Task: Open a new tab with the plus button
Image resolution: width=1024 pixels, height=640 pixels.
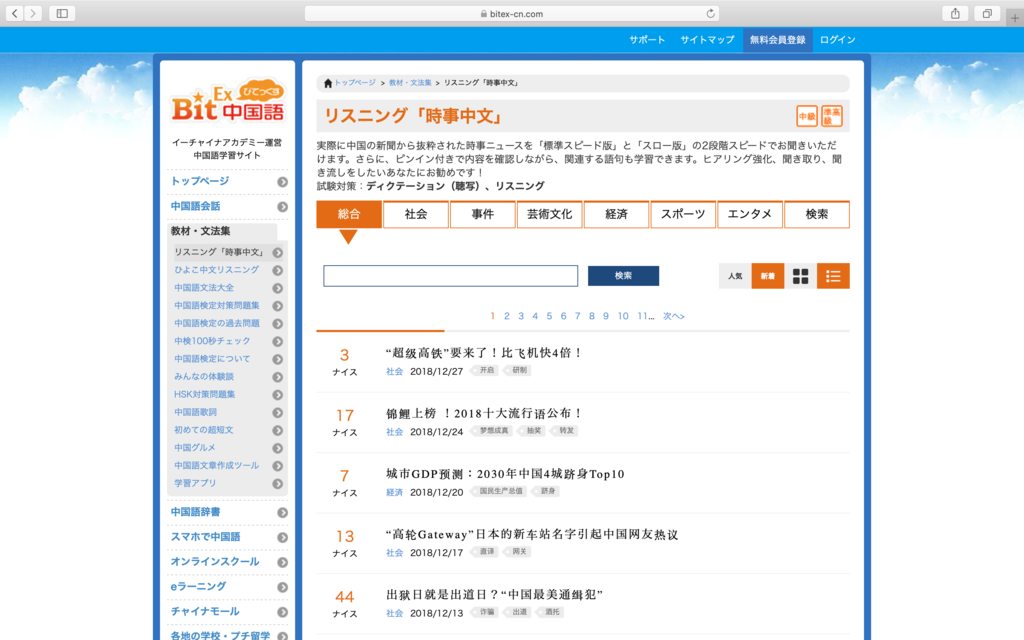Action: coord(1014,18)
